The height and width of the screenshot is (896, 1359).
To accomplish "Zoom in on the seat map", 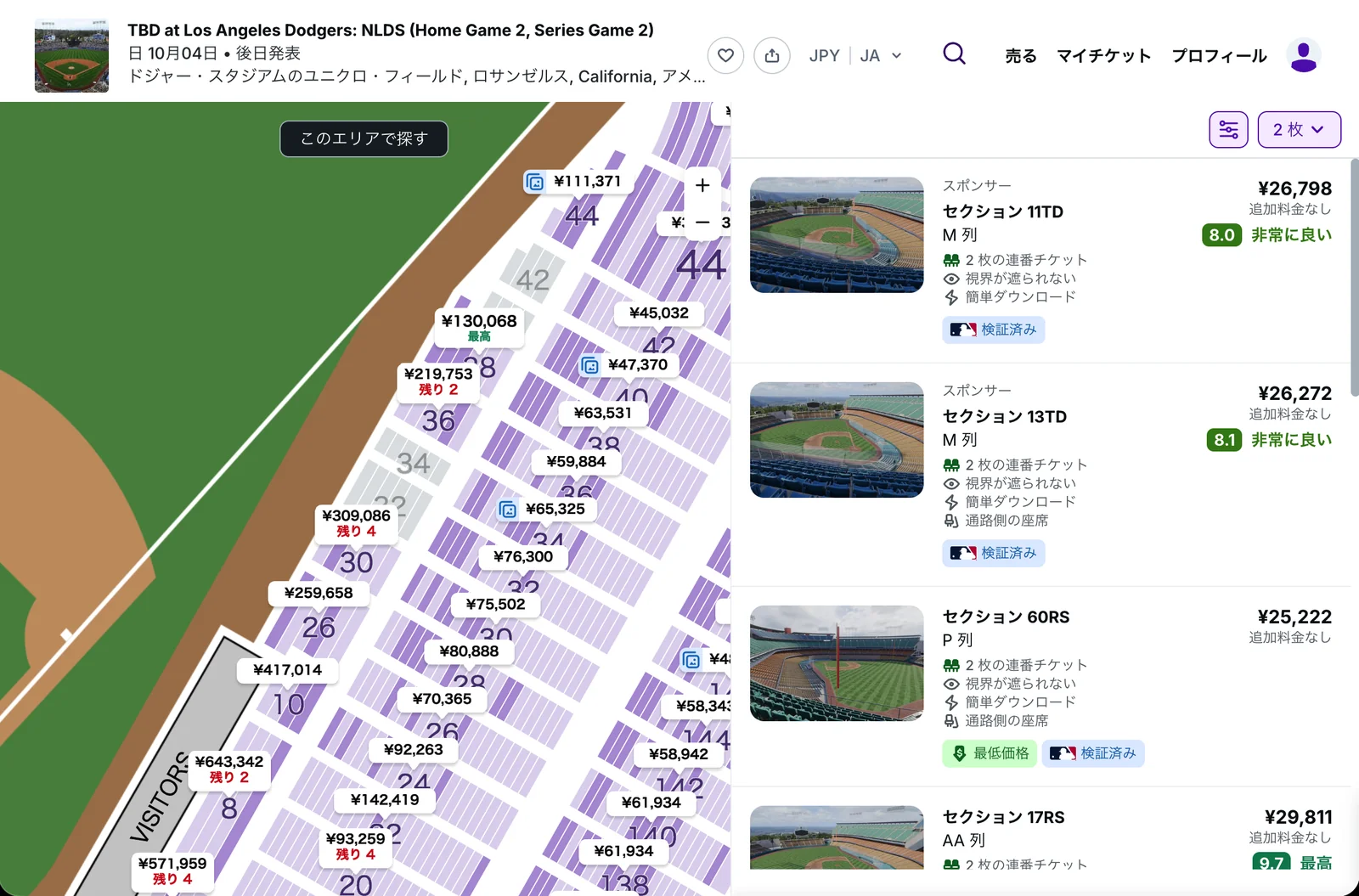I will 702,185.
